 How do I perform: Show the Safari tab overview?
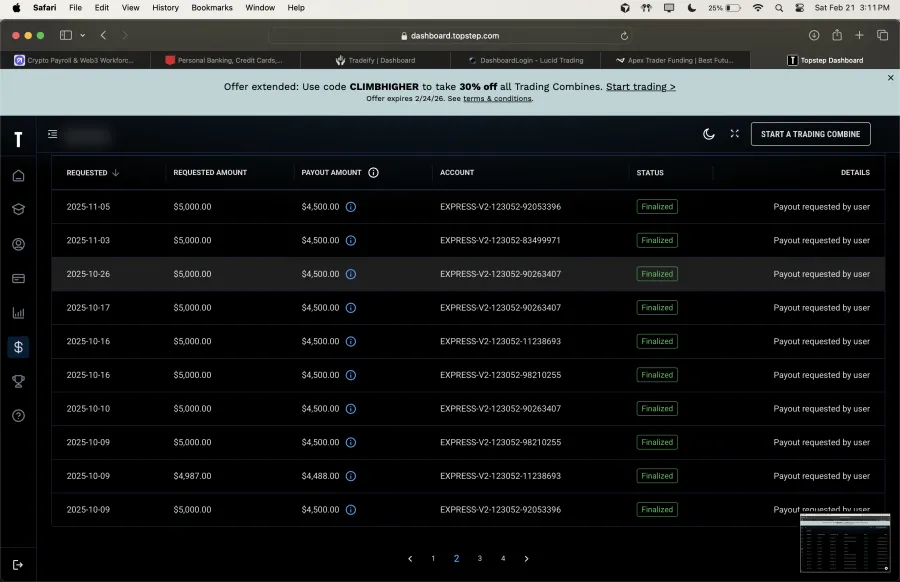882,35
